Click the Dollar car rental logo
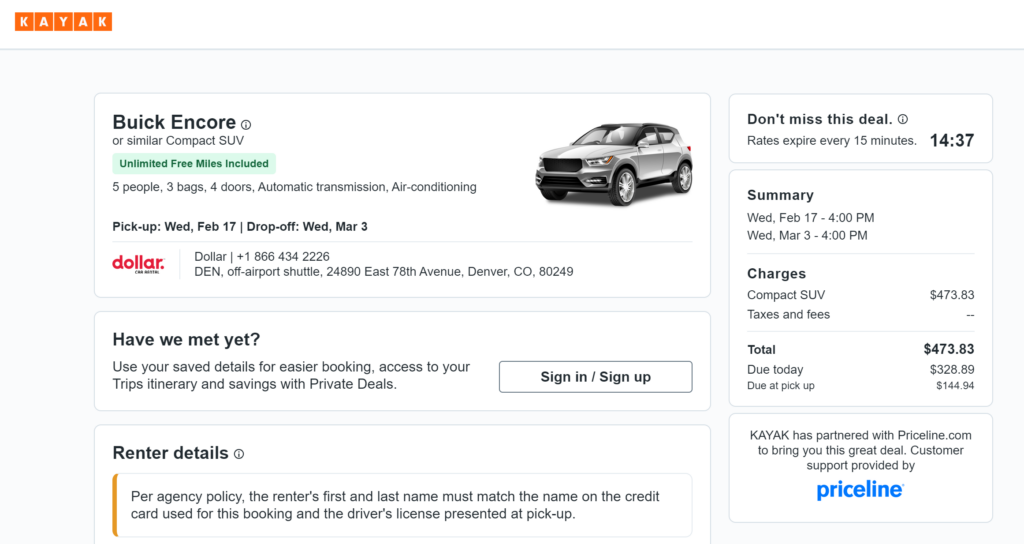This screenshot has height=544, width=1024. point(138,264)
